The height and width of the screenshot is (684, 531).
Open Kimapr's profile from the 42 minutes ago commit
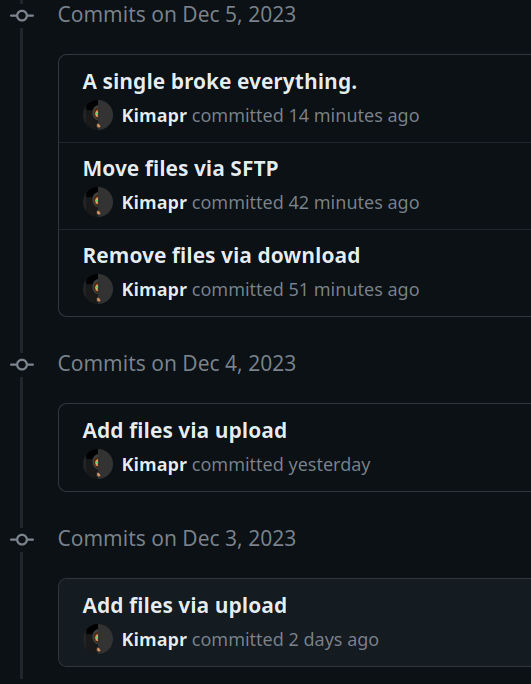click(x=154, y=203)
